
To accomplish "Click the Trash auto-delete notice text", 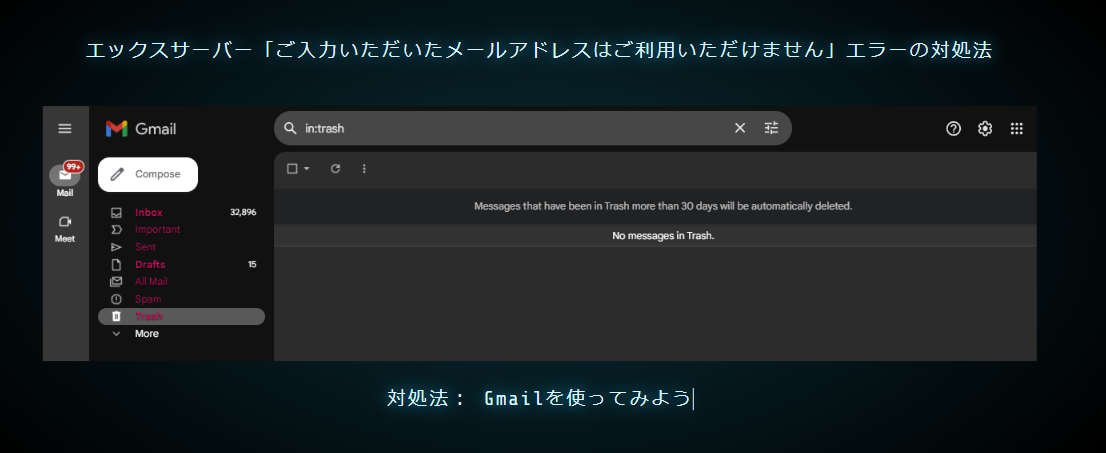I will (x=663, y=206).
